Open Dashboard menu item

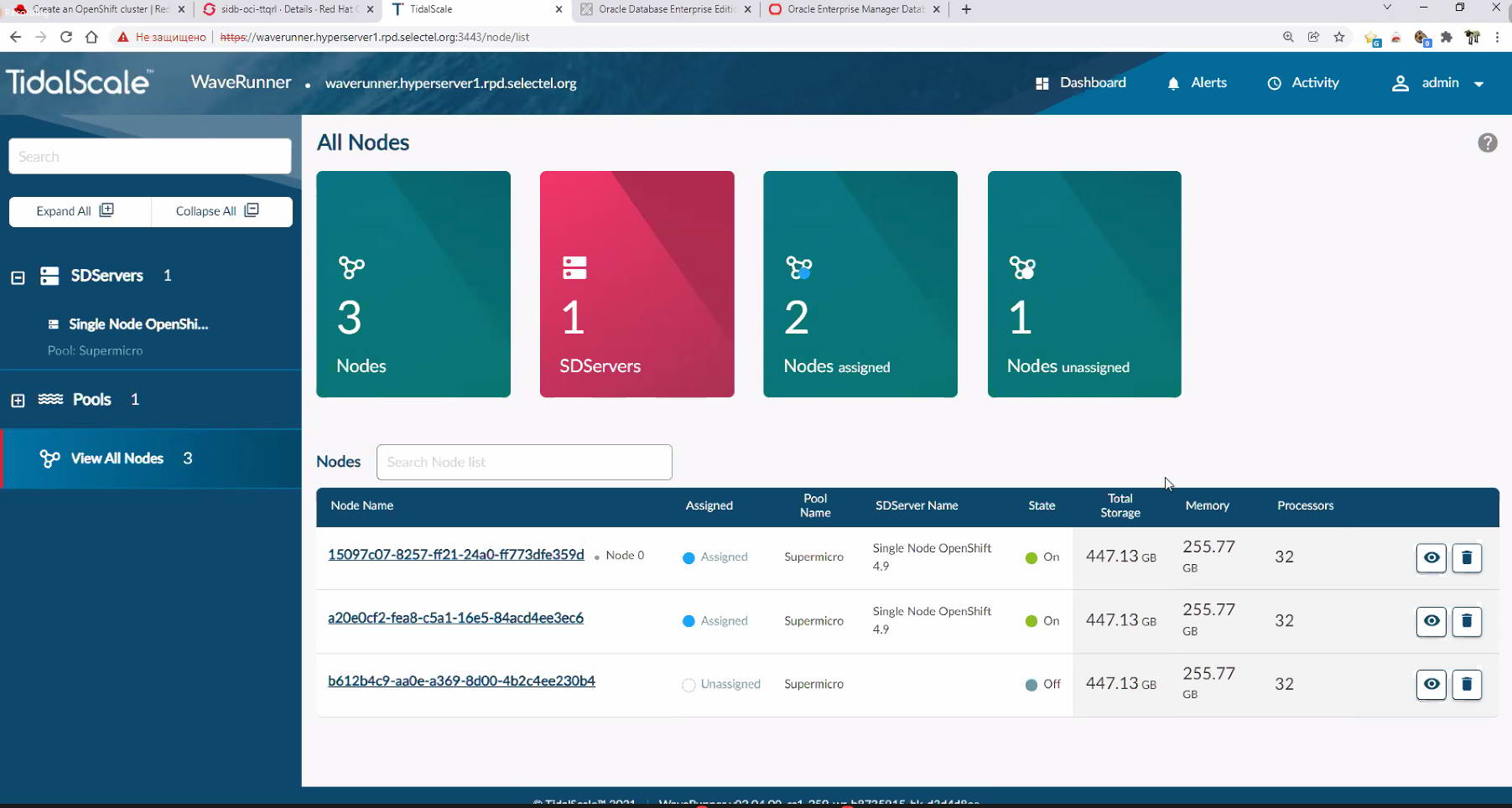point(1081,83)
